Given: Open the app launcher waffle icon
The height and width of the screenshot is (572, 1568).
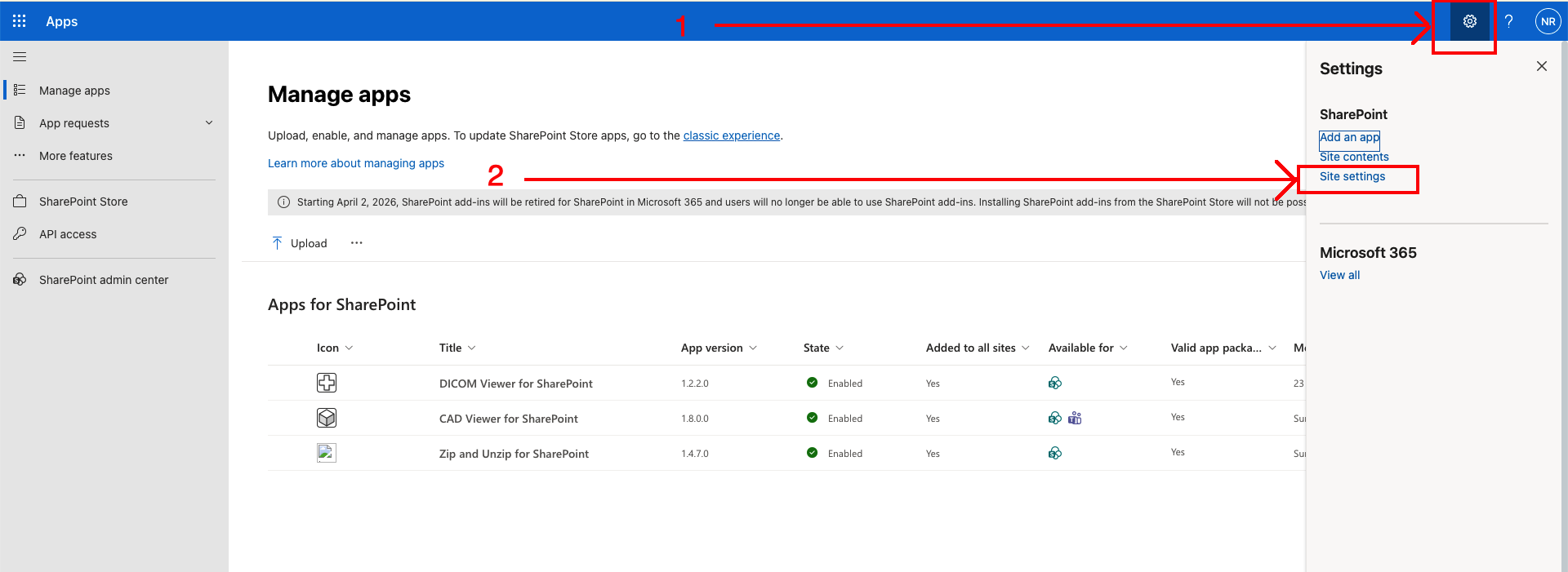Looking at the screenshot, I should tap(20, 21).
